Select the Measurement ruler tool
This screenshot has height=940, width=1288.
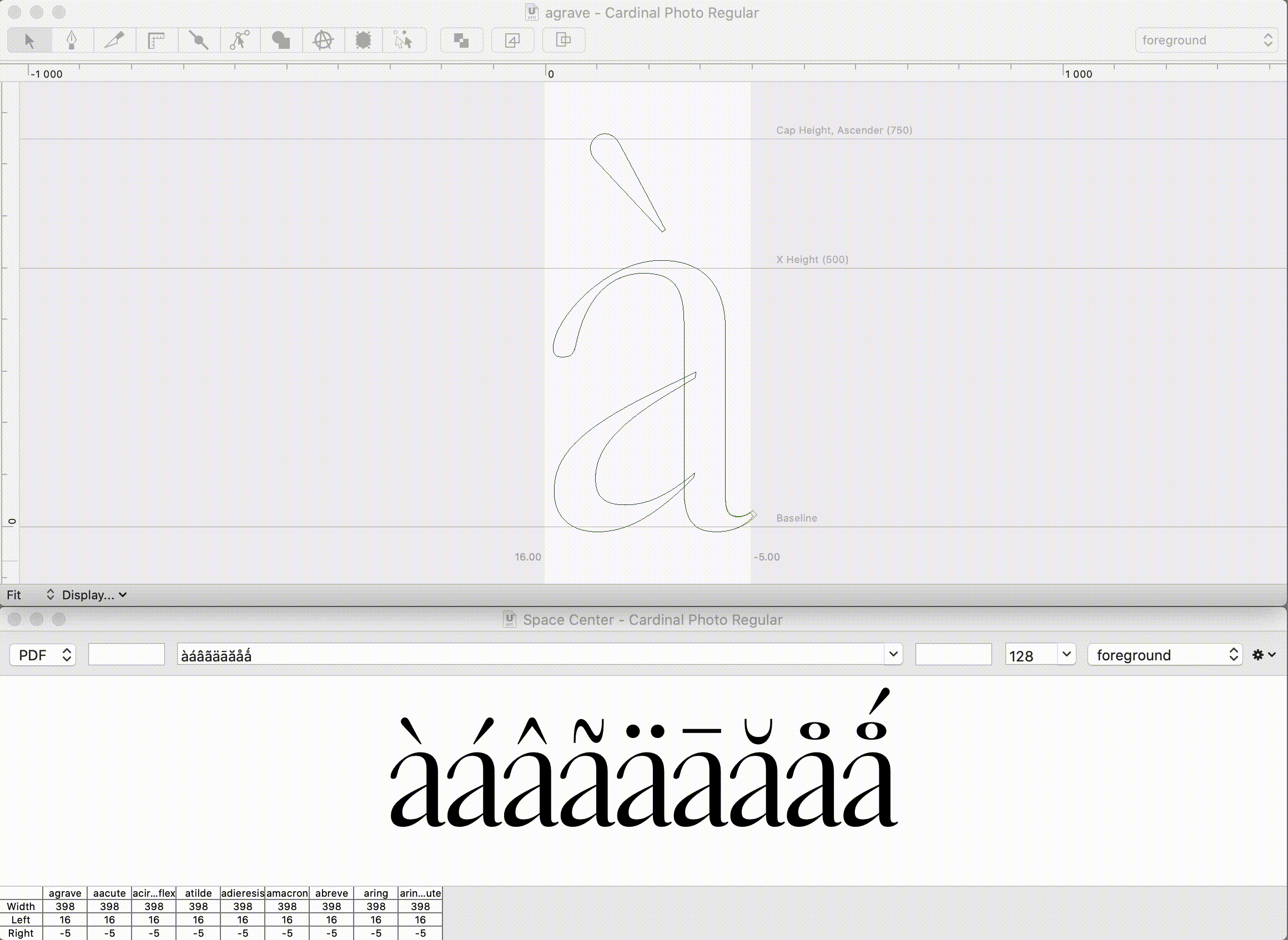(156, 41)
